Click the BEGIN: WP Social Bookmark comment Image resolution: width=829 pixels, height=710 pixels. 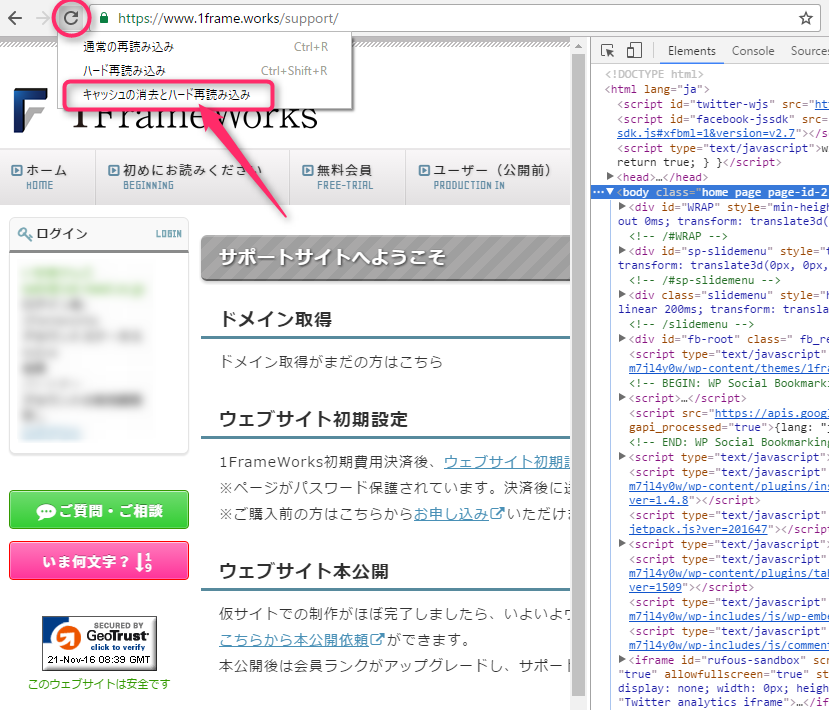[x=729, y=383]
